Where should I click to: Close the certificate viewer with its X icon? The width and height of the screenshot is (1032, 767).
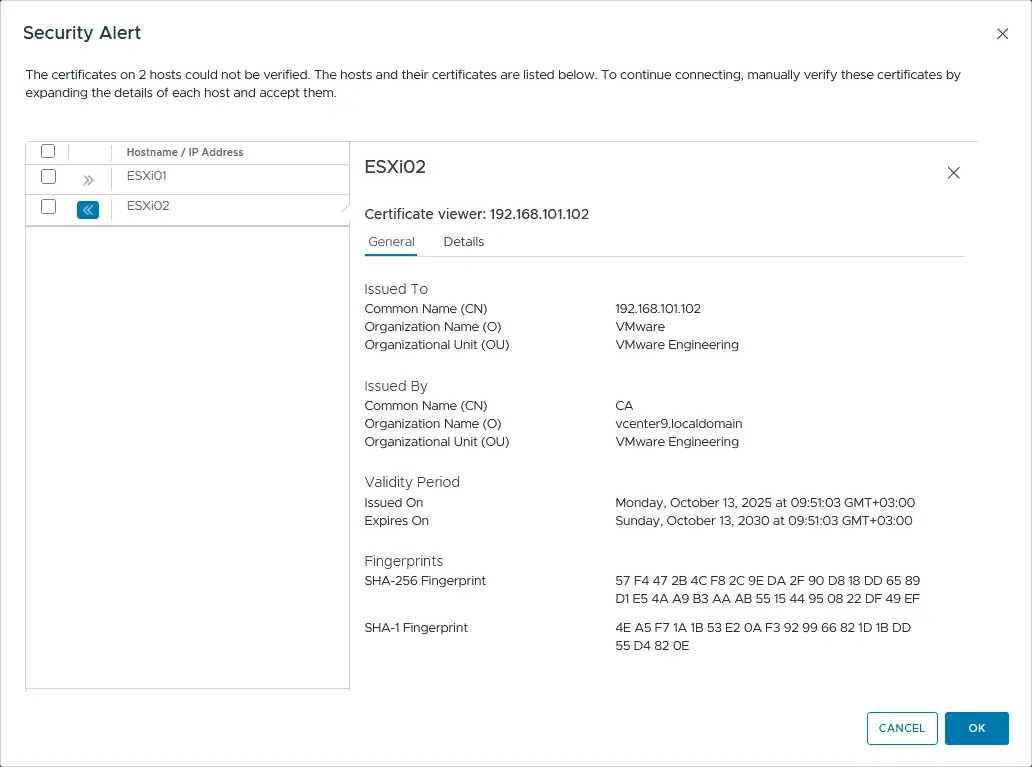[x=953, y=172]
